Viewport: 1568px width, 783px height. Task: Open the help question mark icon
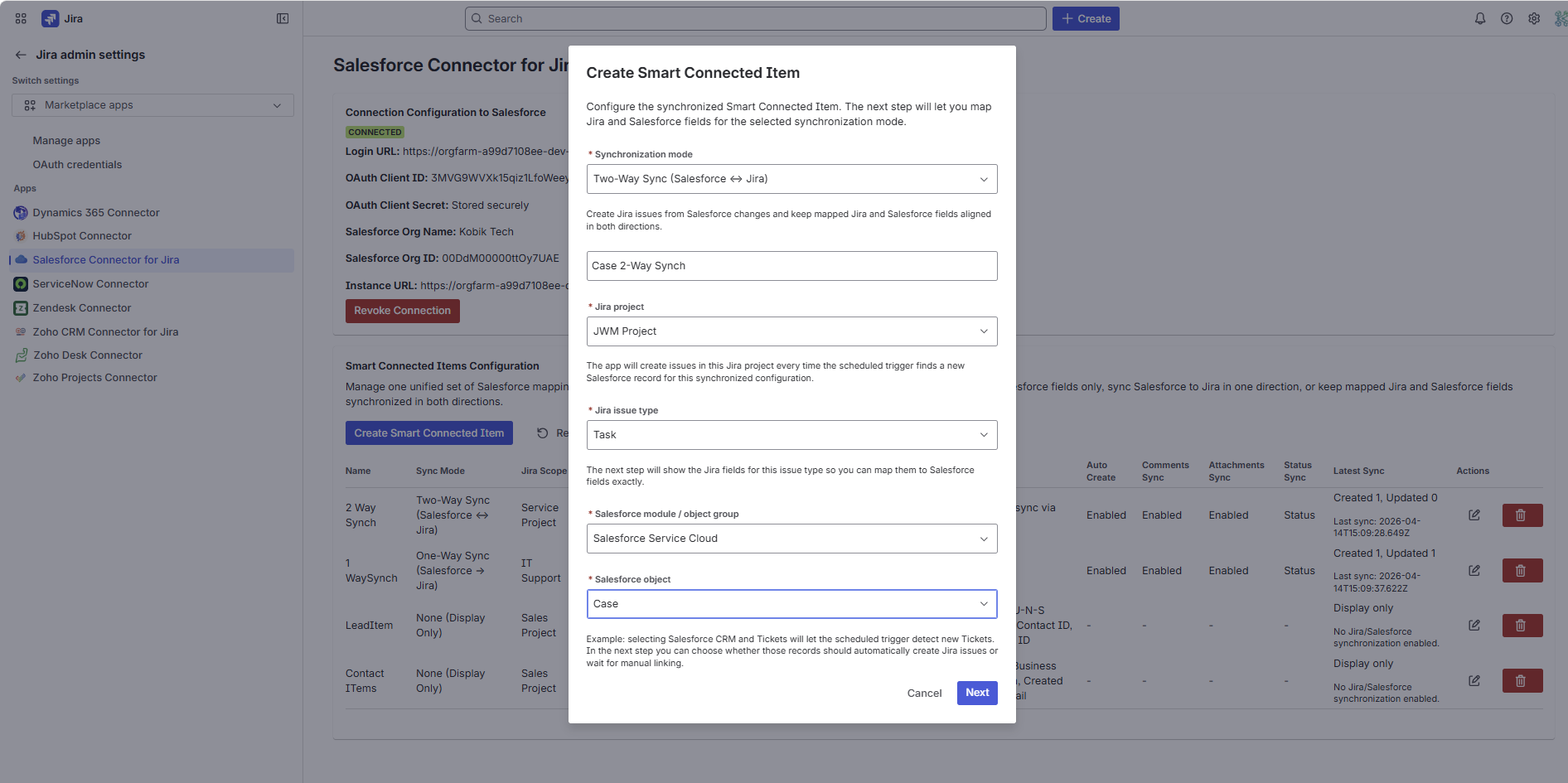pyautogui.click(x=1507, y=18)
